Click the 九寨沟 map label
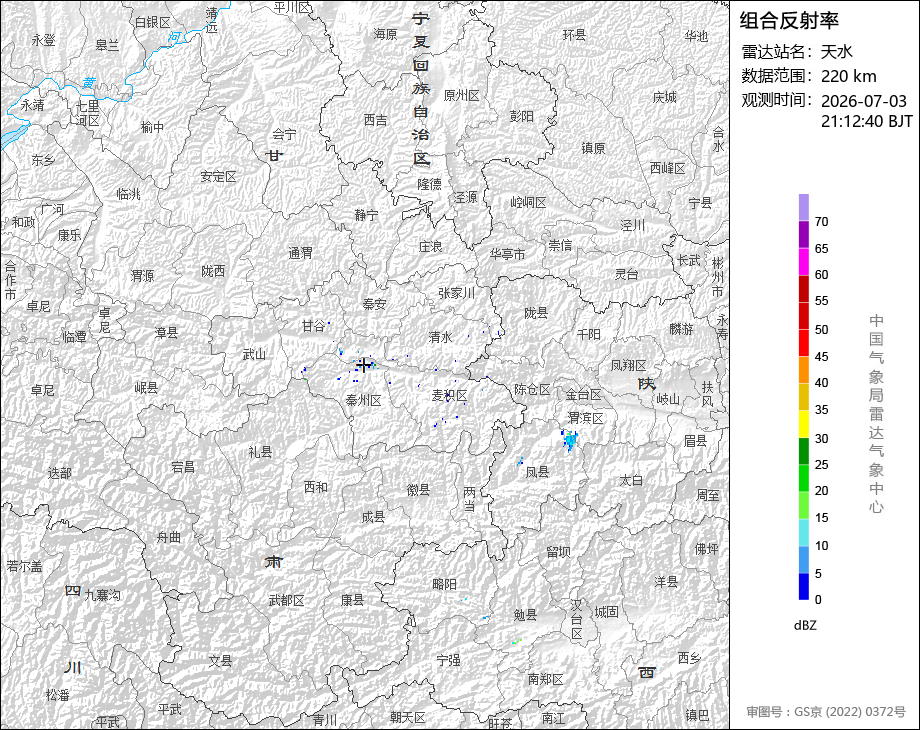The width and height of the screenshot is (920, 730). click(102, 595)
